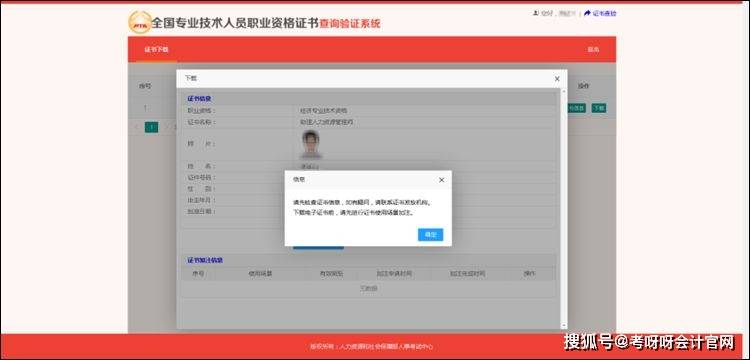Click the user profile icon in the header
This screenshot has width=750, height=360.
(x=536, y=13)
